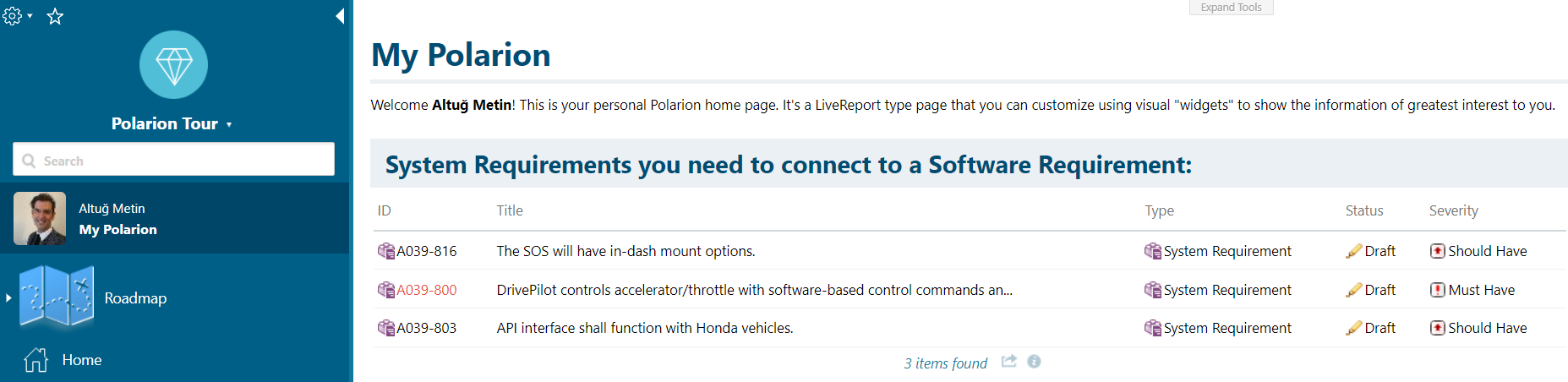Collapse the navigation sidebar arrow
The image size is (1568, 382).
340,16
